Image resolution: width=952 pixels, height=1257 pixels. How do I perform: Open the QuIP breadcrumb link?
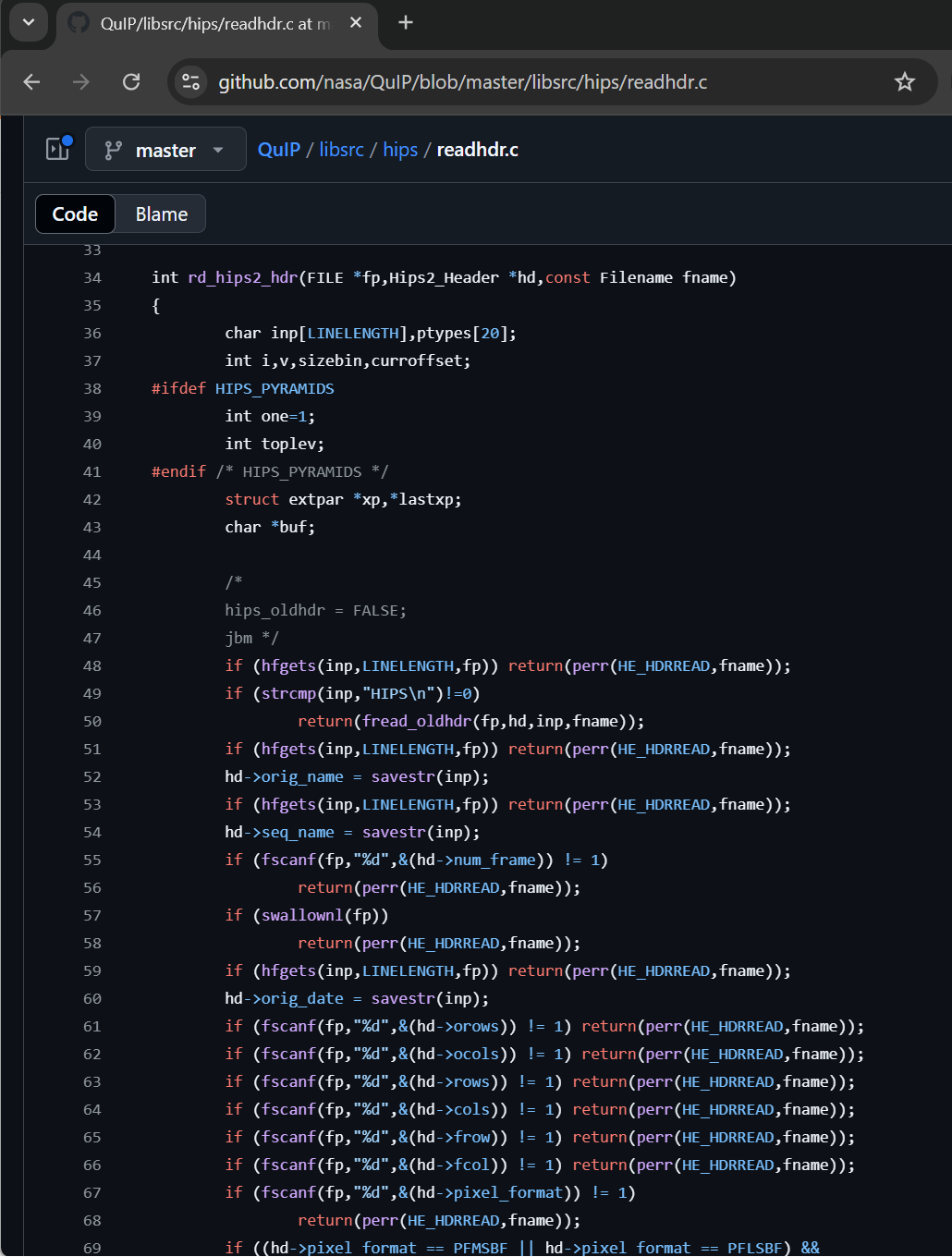(x=279, y=150)
